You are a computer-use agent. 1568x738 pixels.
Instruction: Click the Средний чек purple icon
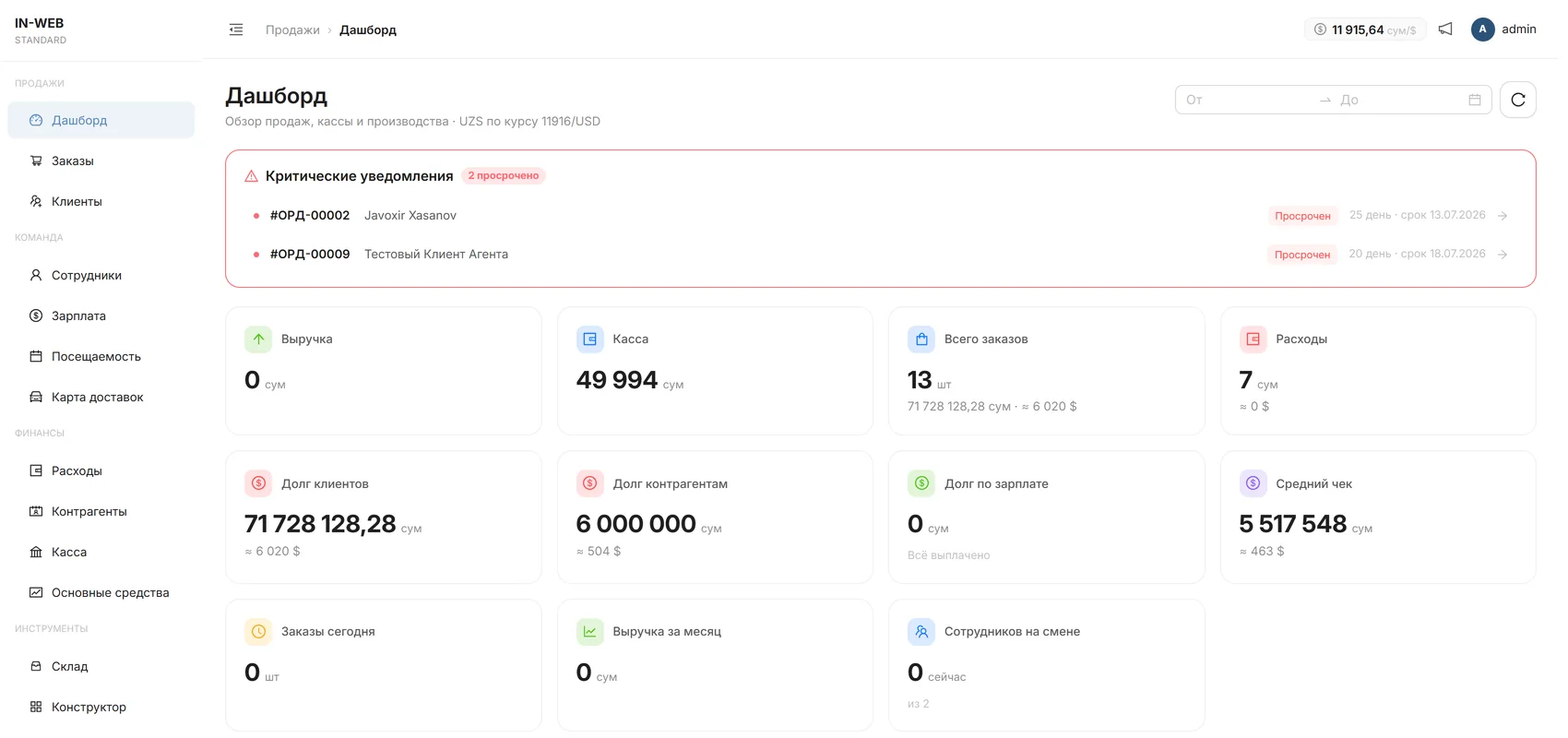(1253, 483)
